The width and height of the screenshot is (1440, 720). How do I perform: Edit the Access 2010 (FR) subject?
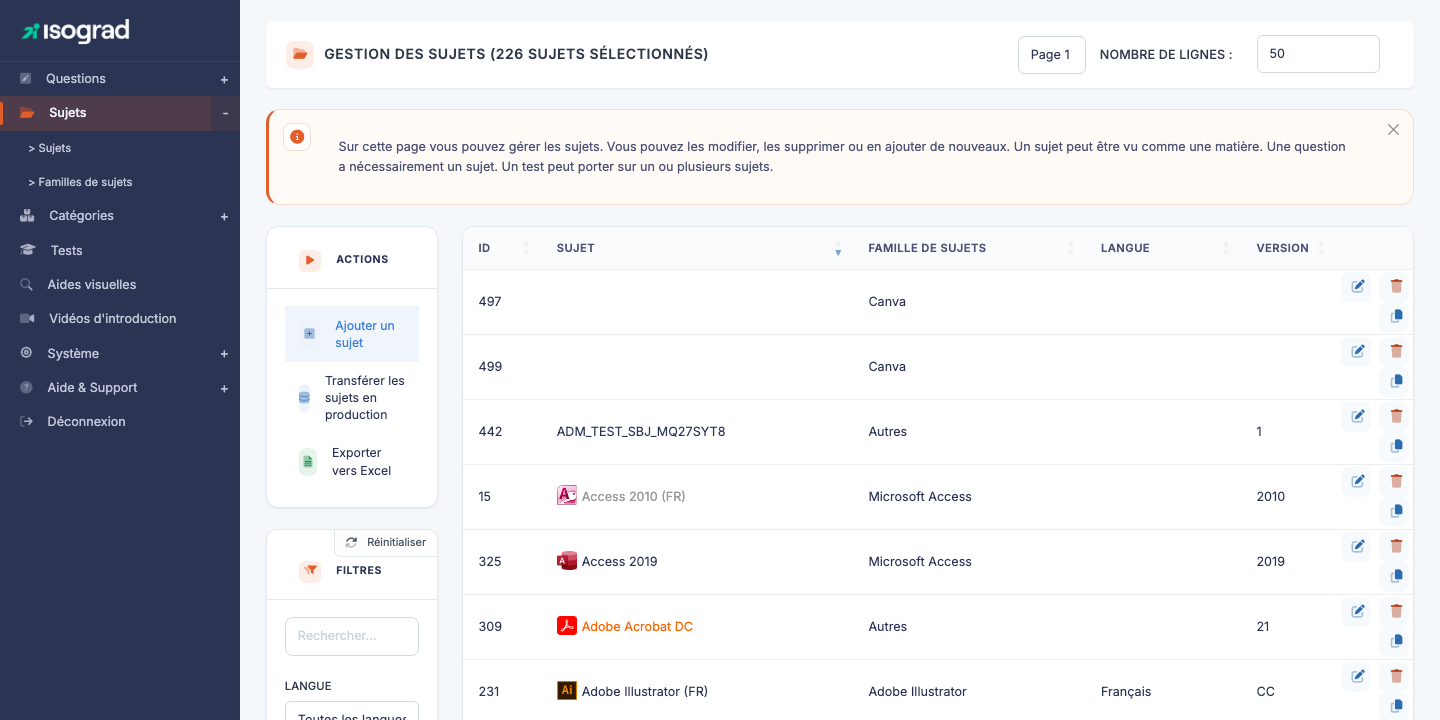click(x=1357, y=481)
